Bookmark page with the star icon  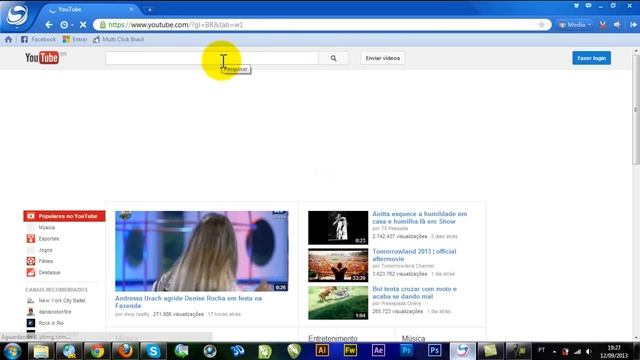pyautogui.click(x=541, y=25)
